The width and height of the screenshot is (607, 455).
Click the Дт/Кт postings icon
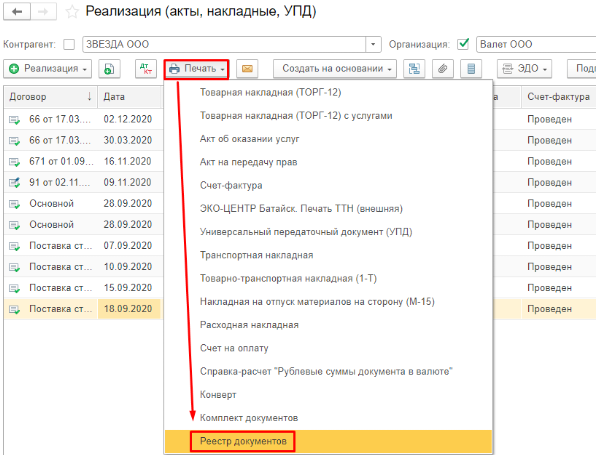(146, 69)
